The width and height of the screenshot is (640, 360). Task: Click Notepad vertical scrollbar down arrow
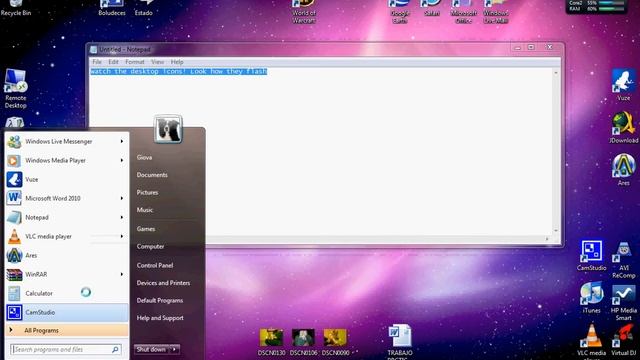(x=556, y=231)
